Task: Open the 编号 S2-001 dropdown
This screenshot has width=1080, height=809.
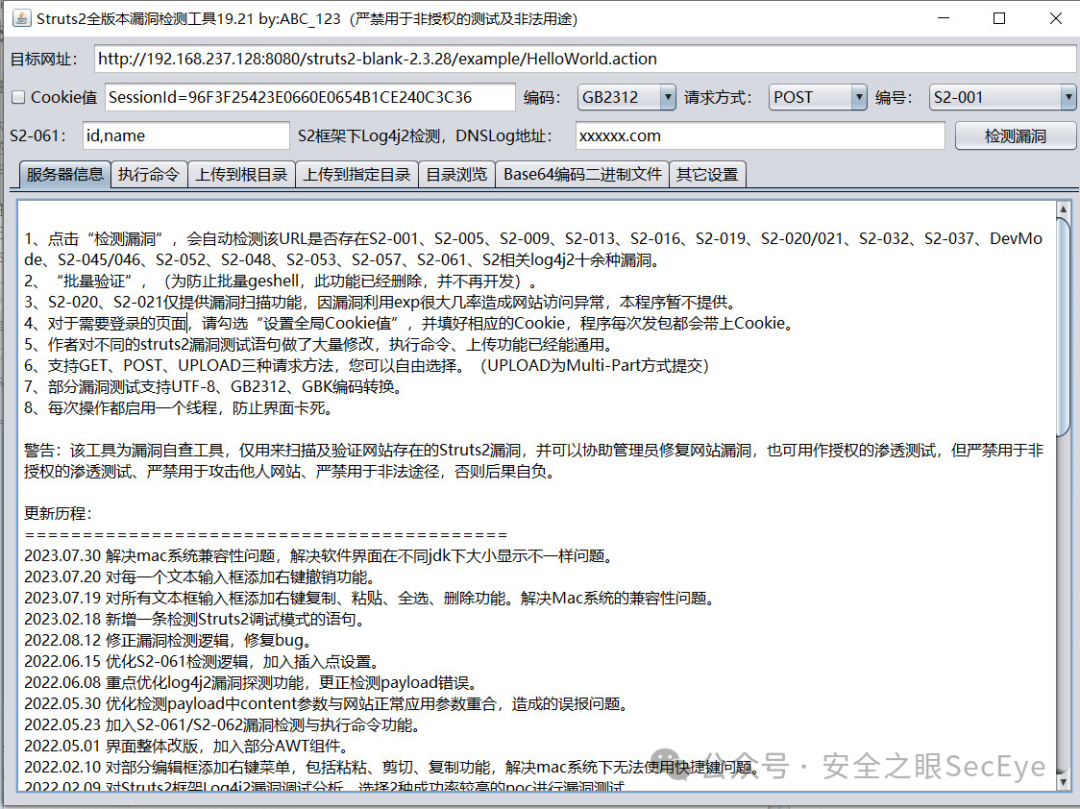Action: pyautogui.click(x=1002, y=97)
